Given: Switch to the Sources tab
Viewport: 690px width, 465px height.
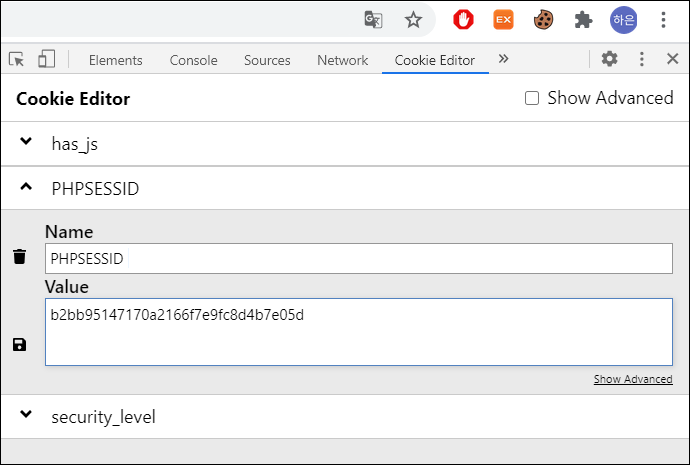Looking at the screenshot, I should tap(267, 60).
